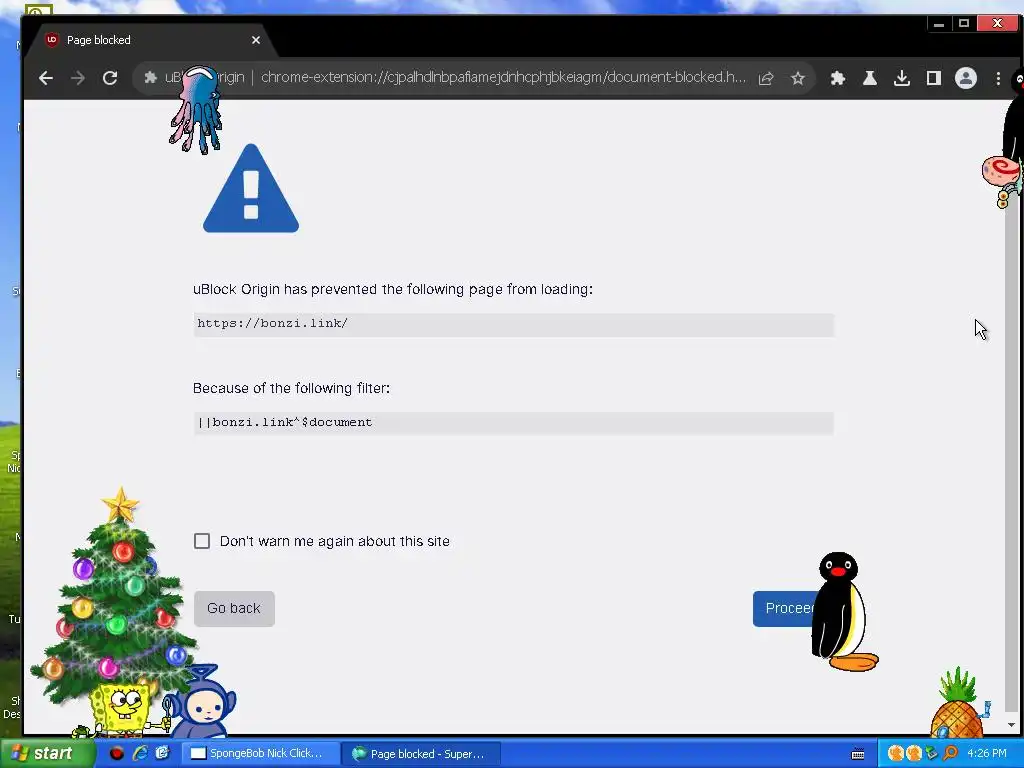
Task: Click the 4:26 PM clock
Action: (986, 753)
